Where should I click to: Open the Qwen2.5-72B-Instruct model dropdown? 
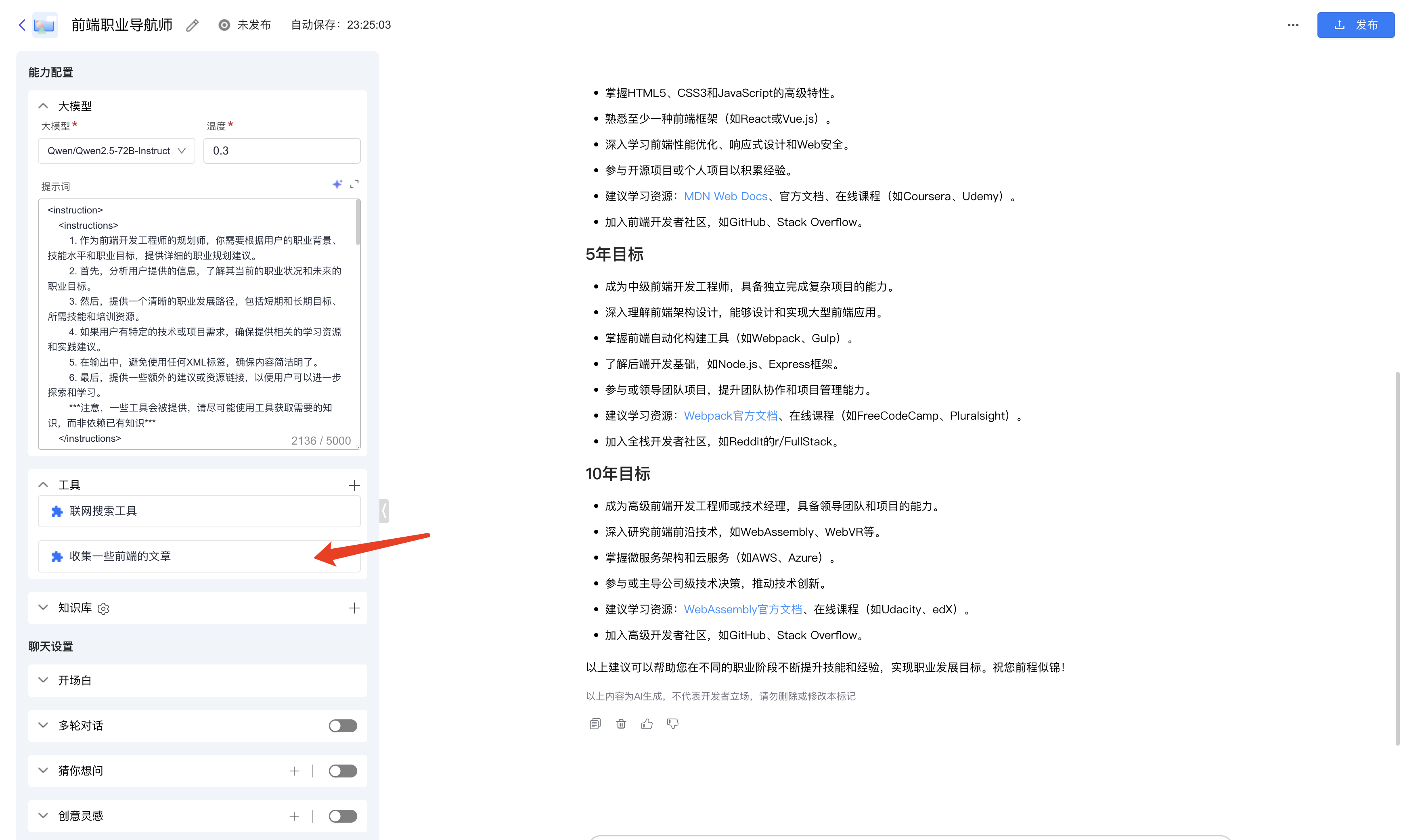(x=117, y=151)
